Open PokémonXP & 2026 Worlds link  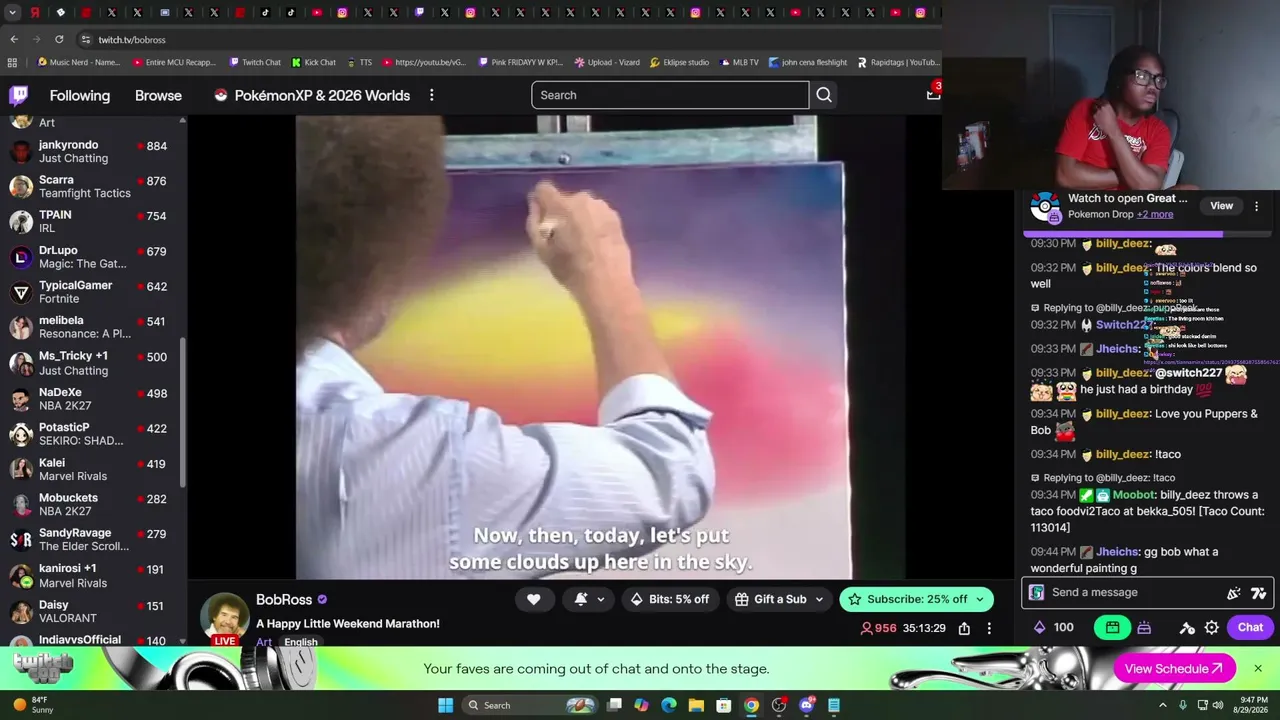(x=312, y=95)
